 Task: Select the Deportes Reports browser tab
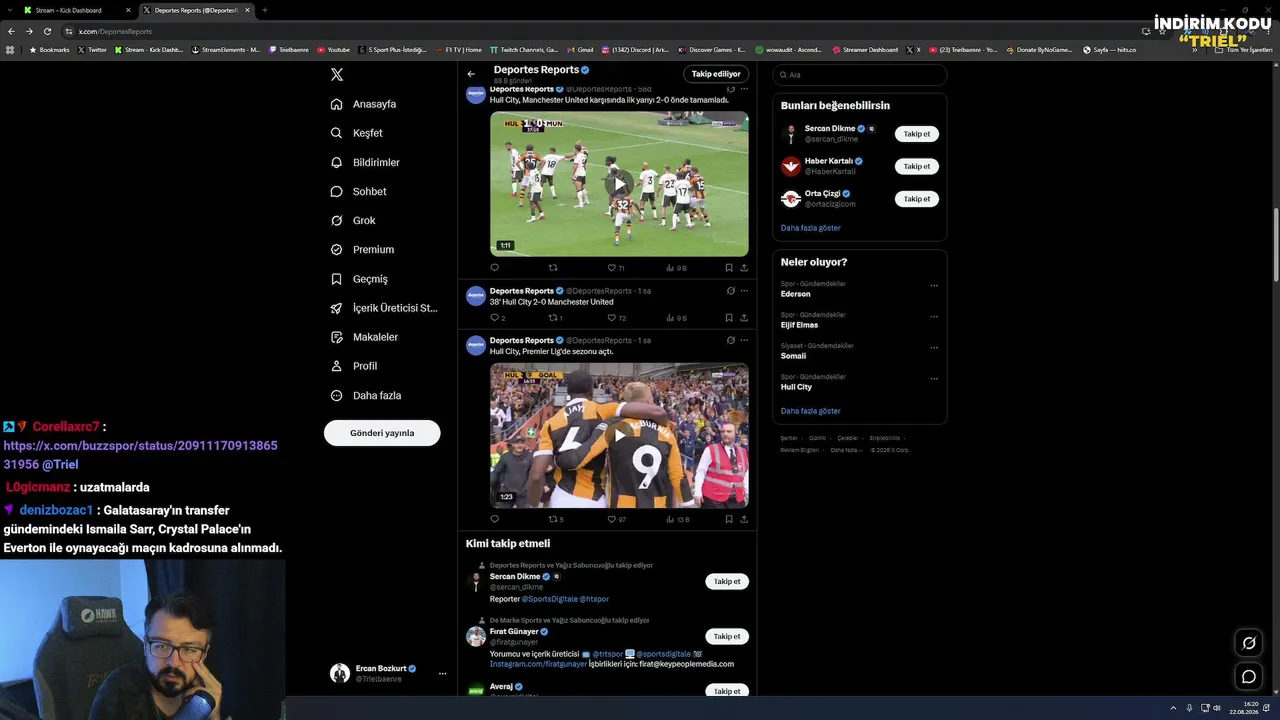tap(196, 10)
